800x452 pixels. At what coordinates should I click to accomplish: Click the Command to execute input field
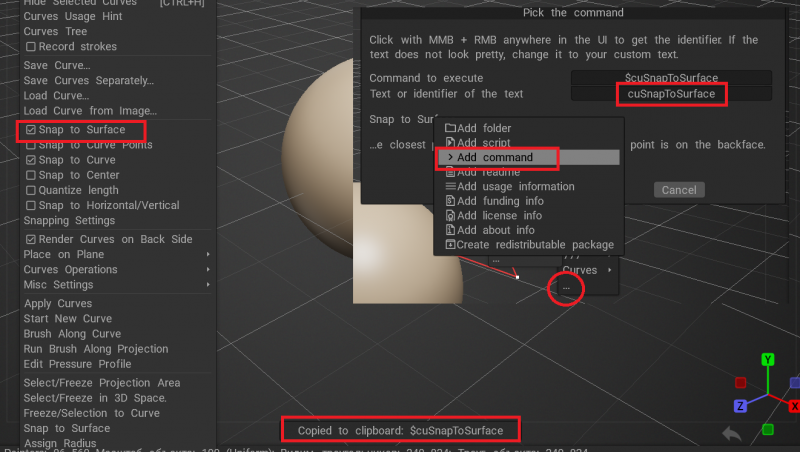point(671,78)
